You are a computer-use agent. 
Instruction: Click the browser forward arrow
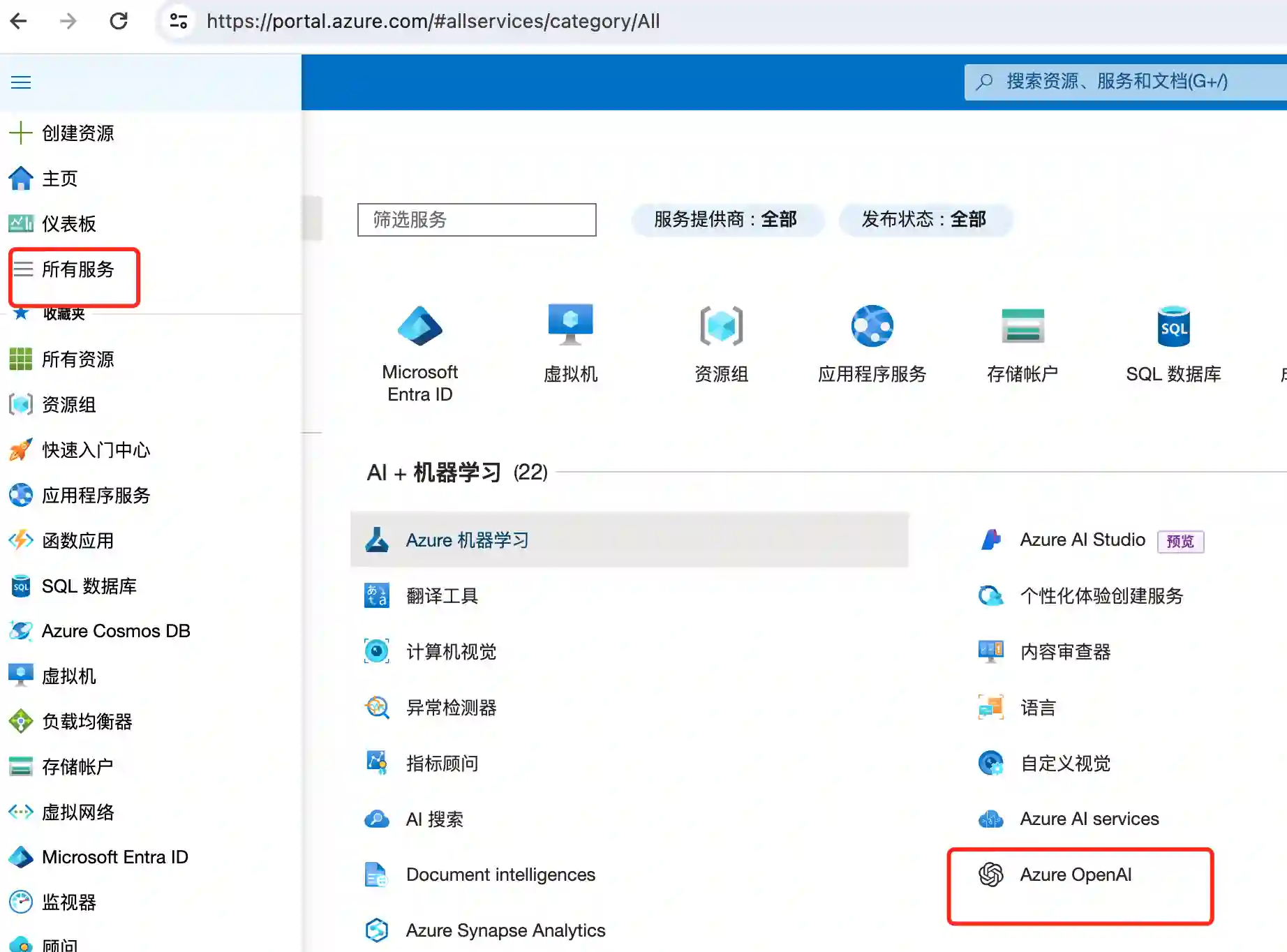tap(68, 21)
